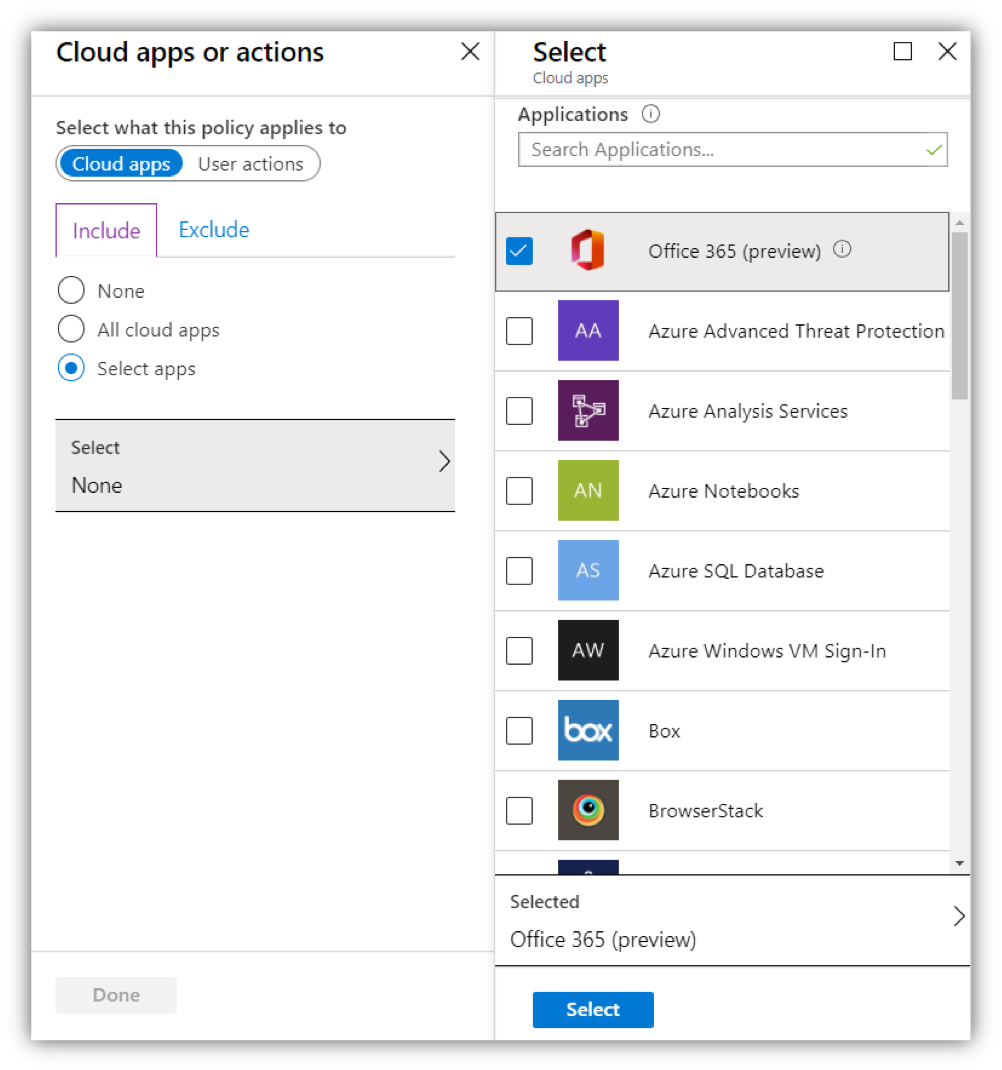Viewport: 1002px width, 1070px height.
Task: Click the Azure Analysis Services icon
Action: click(588, 411)
